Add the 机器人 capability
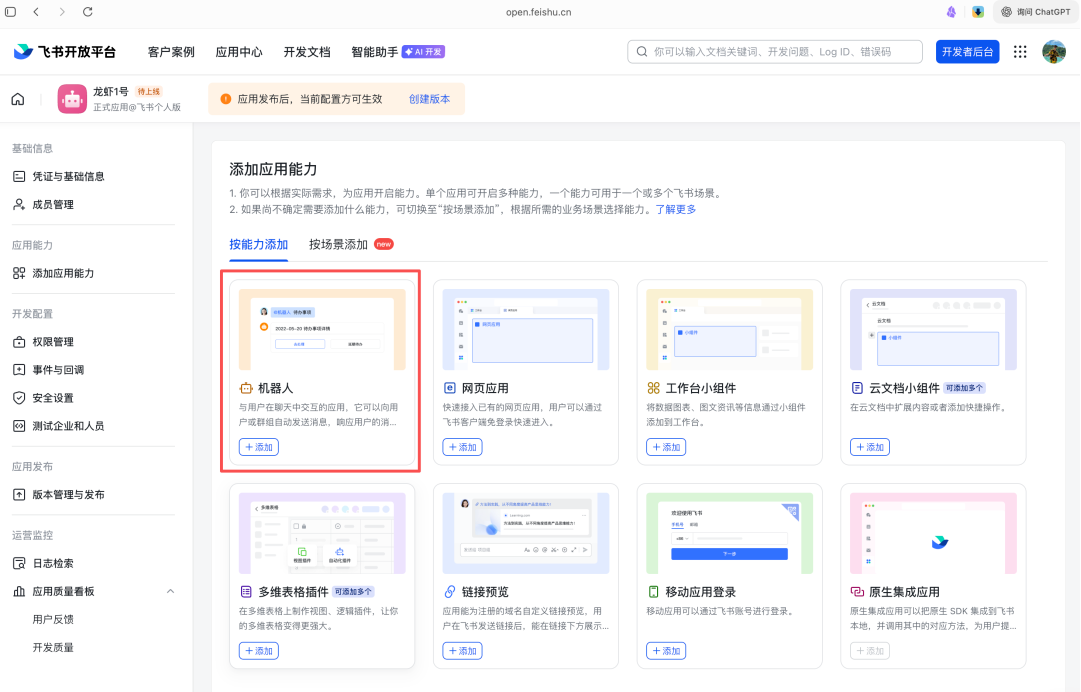Viewport: 1081px width, 692px height. [x=258, y=447]
